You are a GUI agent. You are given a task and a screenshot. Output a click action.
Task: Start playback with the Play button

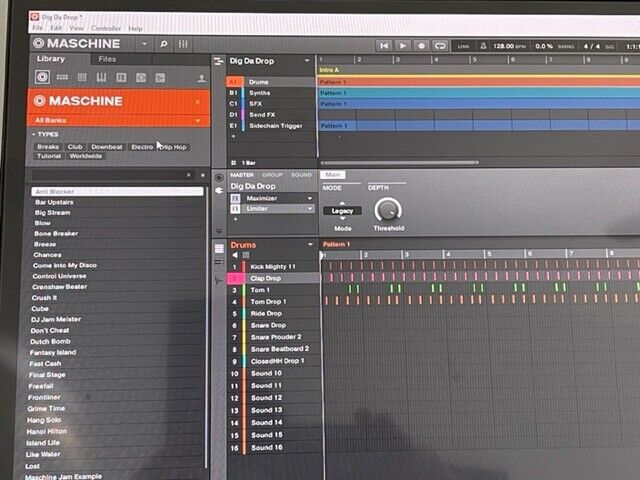[403, 46]
